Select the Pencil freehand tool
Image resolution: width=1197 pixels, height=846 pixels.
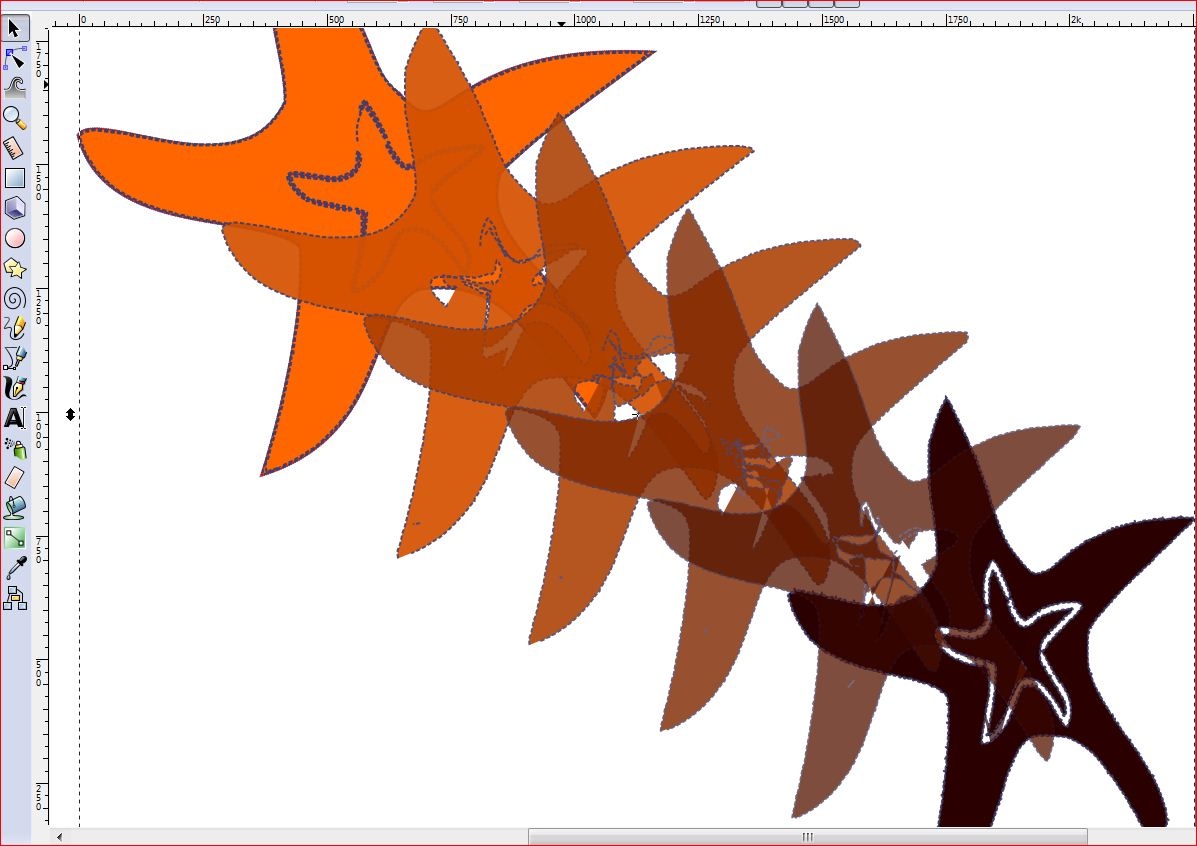coord(15,328)
